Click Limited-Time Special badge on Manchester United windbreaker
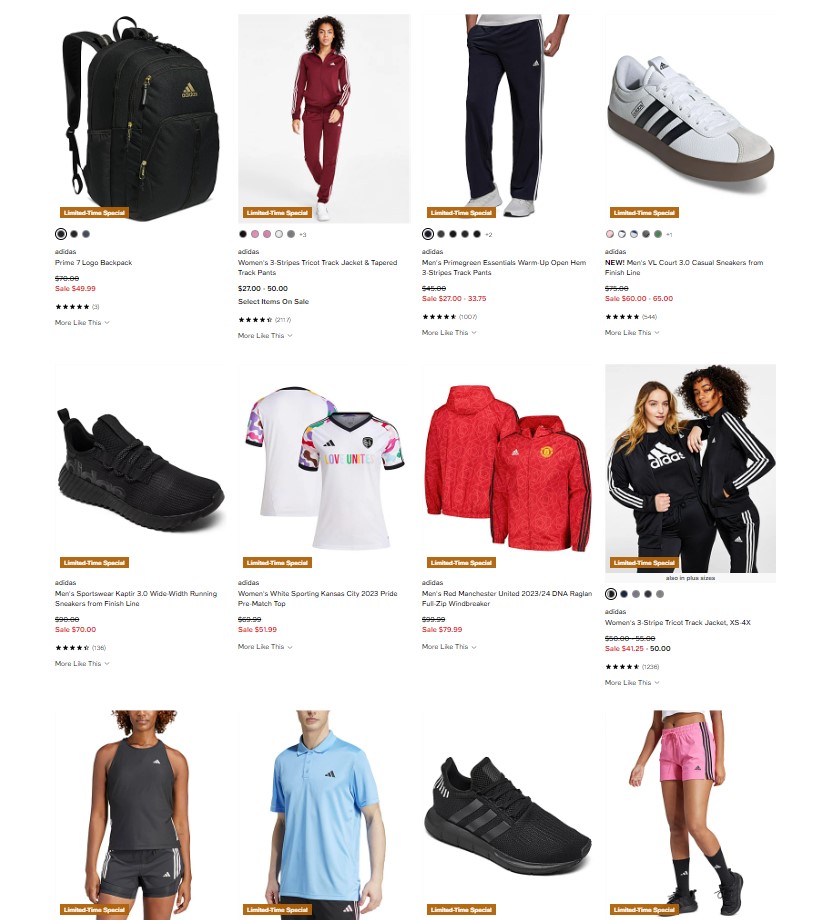Image resolution: width=816 pixels, height=920 pixels. point(461,563)
